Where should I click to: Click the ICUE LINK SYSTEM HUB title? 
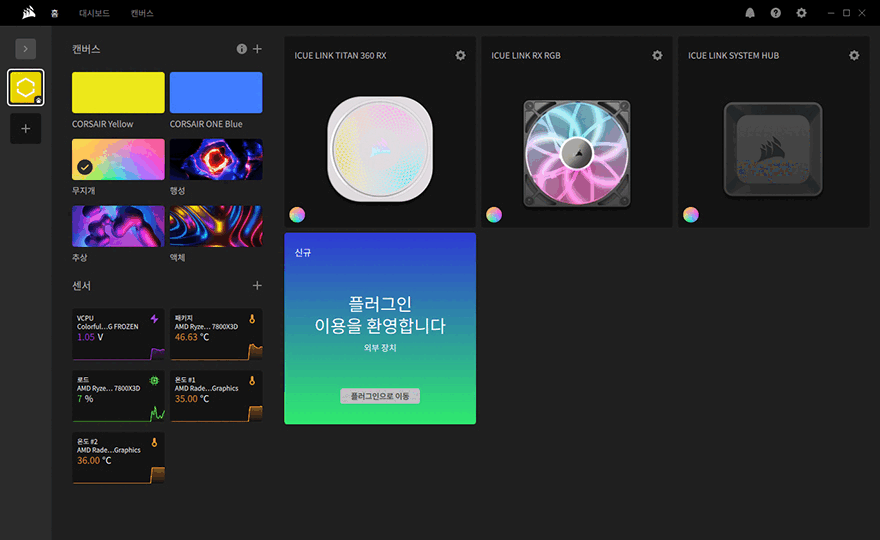pyautogui.click(x=734, y=56)
